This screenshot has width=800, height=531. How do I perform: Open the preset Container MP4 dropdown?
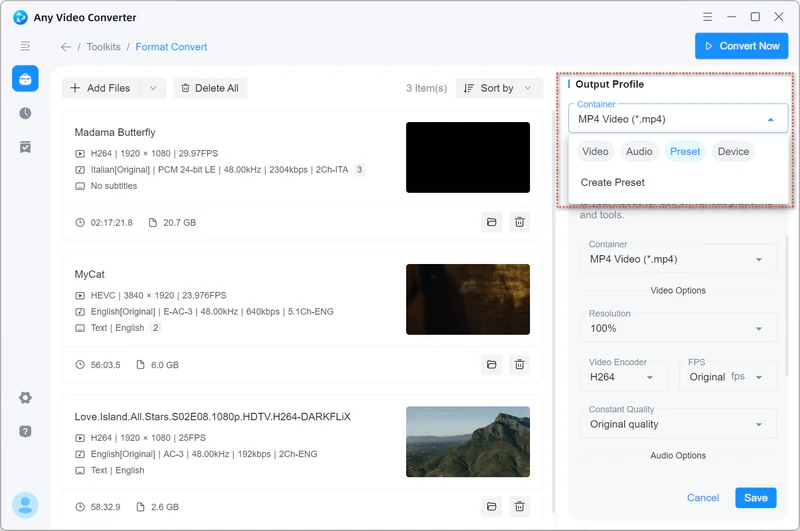pos(678,259)
